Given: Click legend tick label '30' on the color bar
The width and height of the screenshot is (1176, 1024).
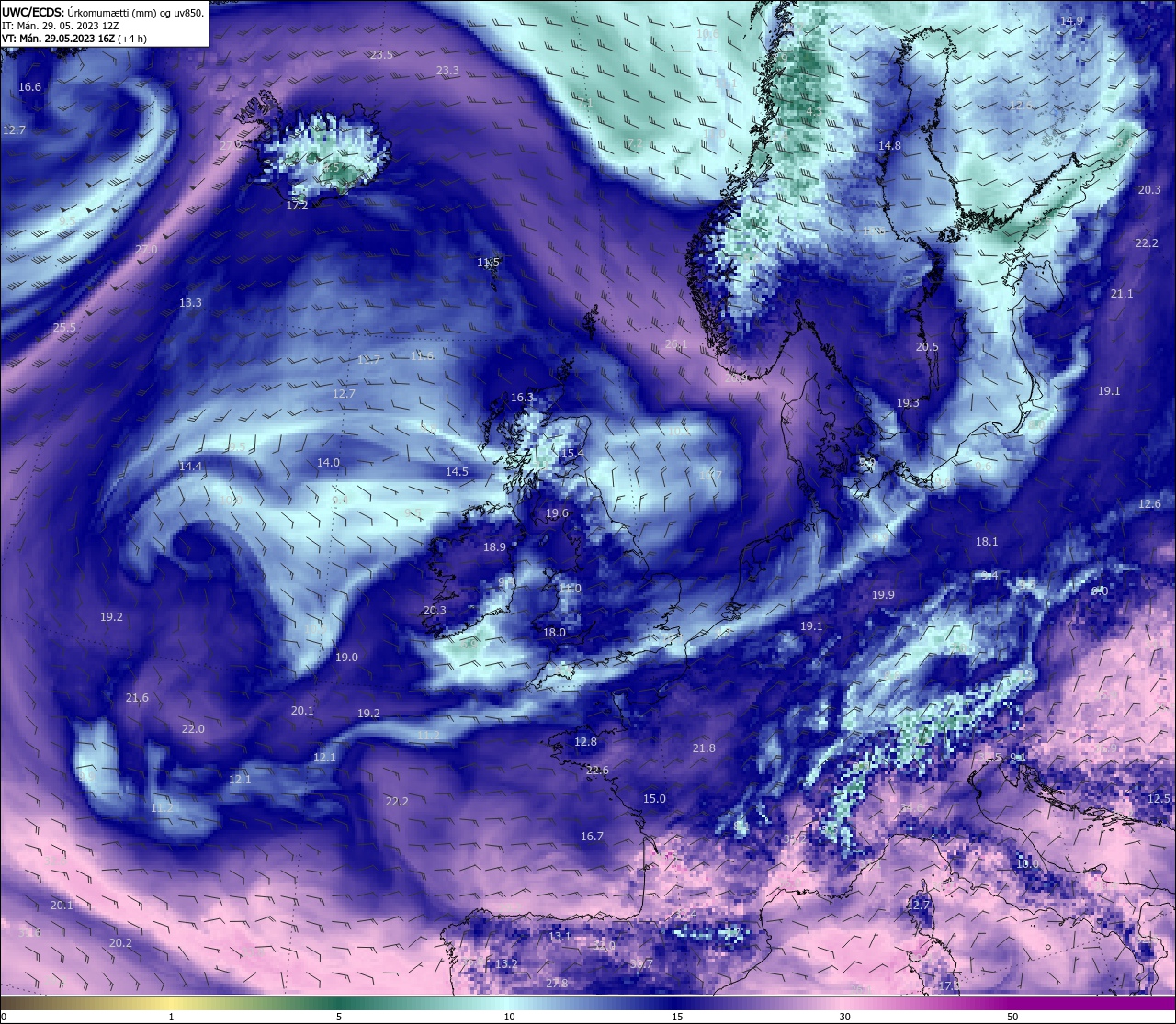Looking at the screenshot, I should (x=844, y=1017).
